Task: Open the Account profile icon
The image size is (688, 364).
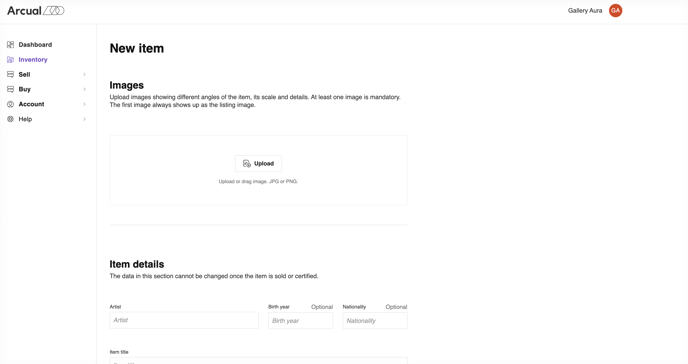Action: (x=11, y=104)
